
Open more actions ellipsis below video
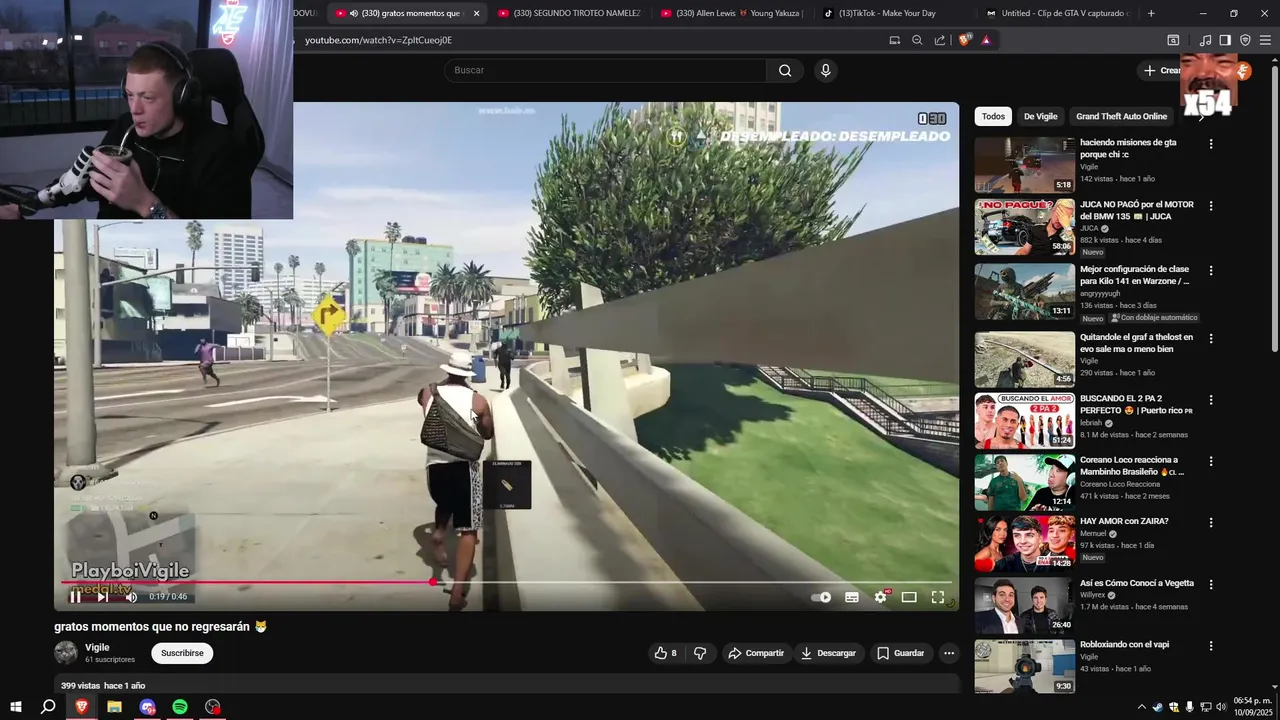pos(949,653)
